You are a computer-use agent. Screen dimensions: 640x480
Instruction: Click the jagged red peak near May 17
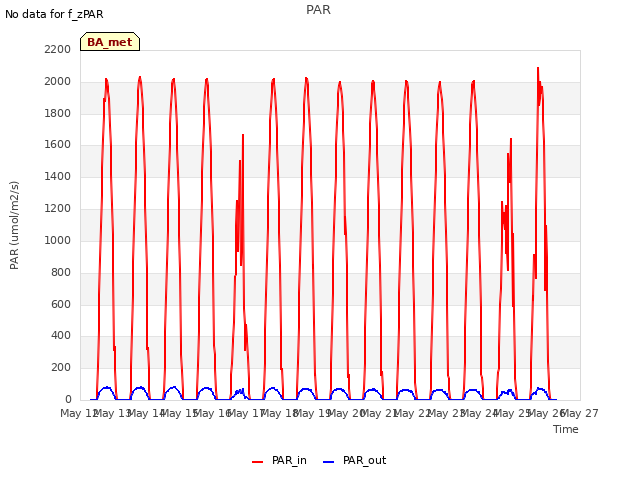[x=243, y=135]
